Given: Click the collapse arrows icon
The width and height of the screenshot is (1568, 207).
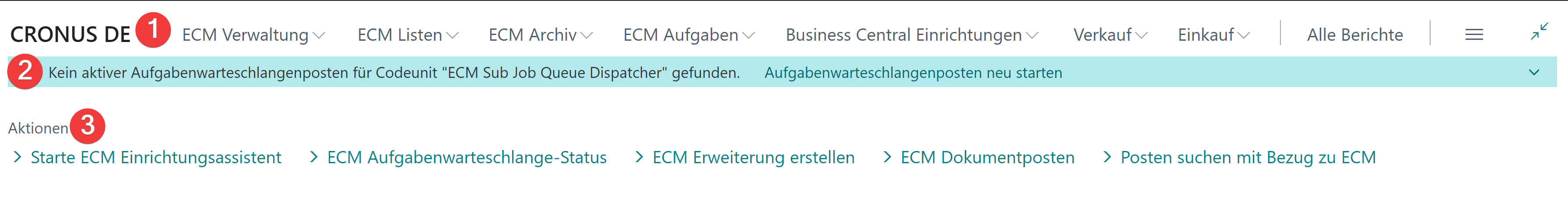Looking at the screenshot, I should click(1539, 32).
